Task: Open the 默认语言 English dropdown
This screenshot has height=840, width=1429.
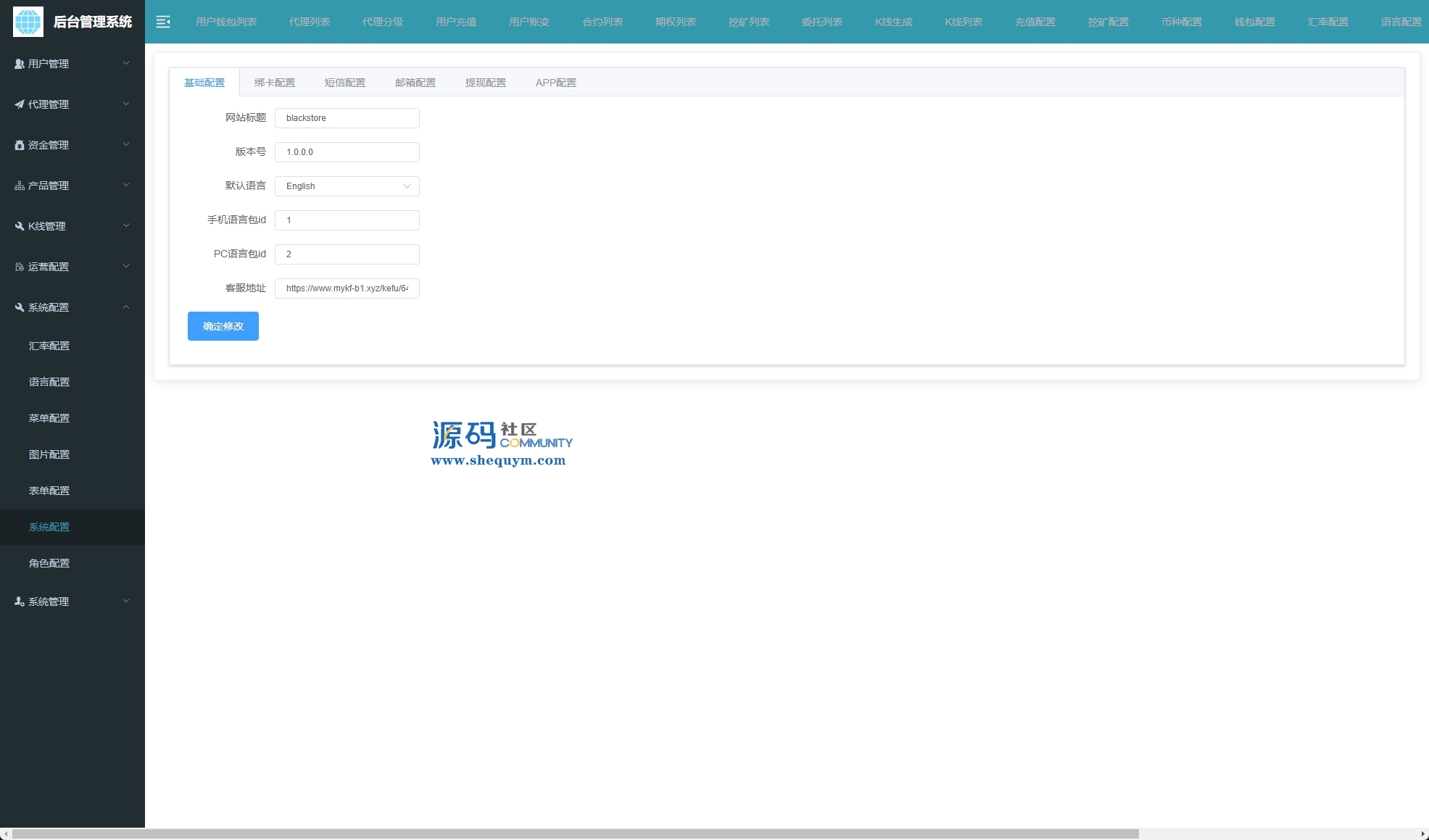Action: (x=347, y=186)
